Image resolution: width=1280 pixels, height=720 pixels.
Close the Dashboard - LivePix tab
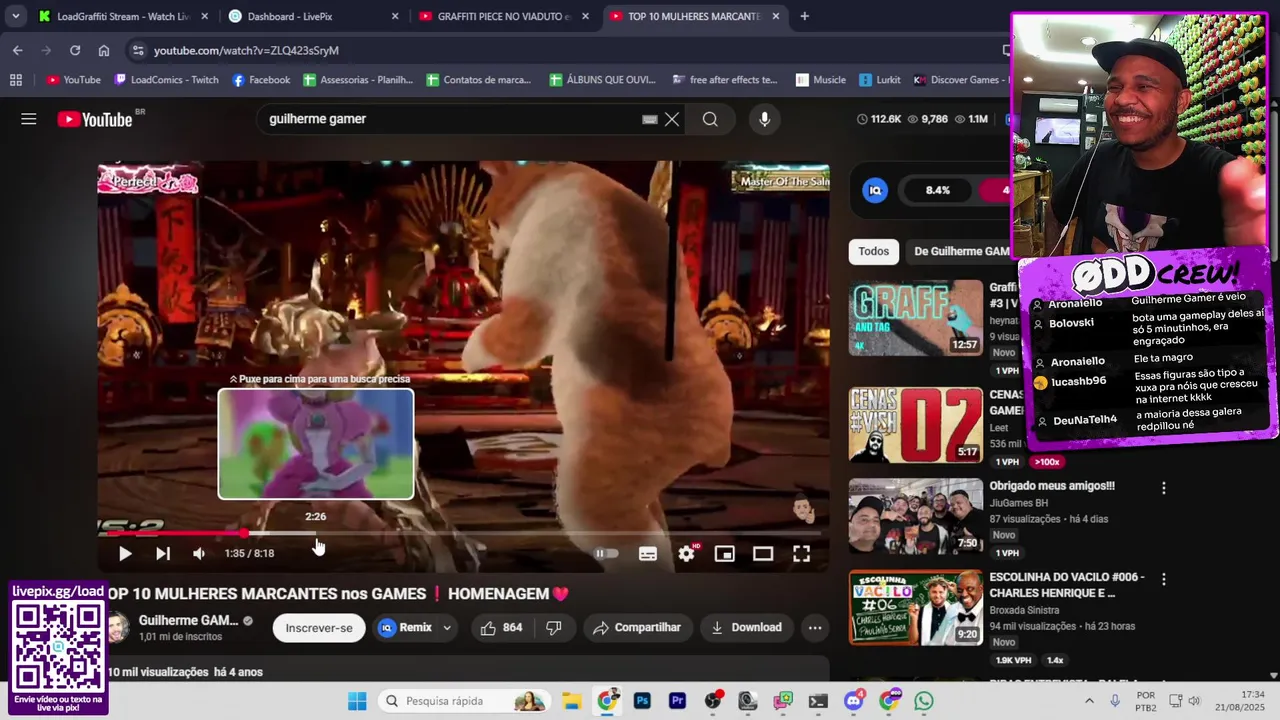[x=395, y=16]
